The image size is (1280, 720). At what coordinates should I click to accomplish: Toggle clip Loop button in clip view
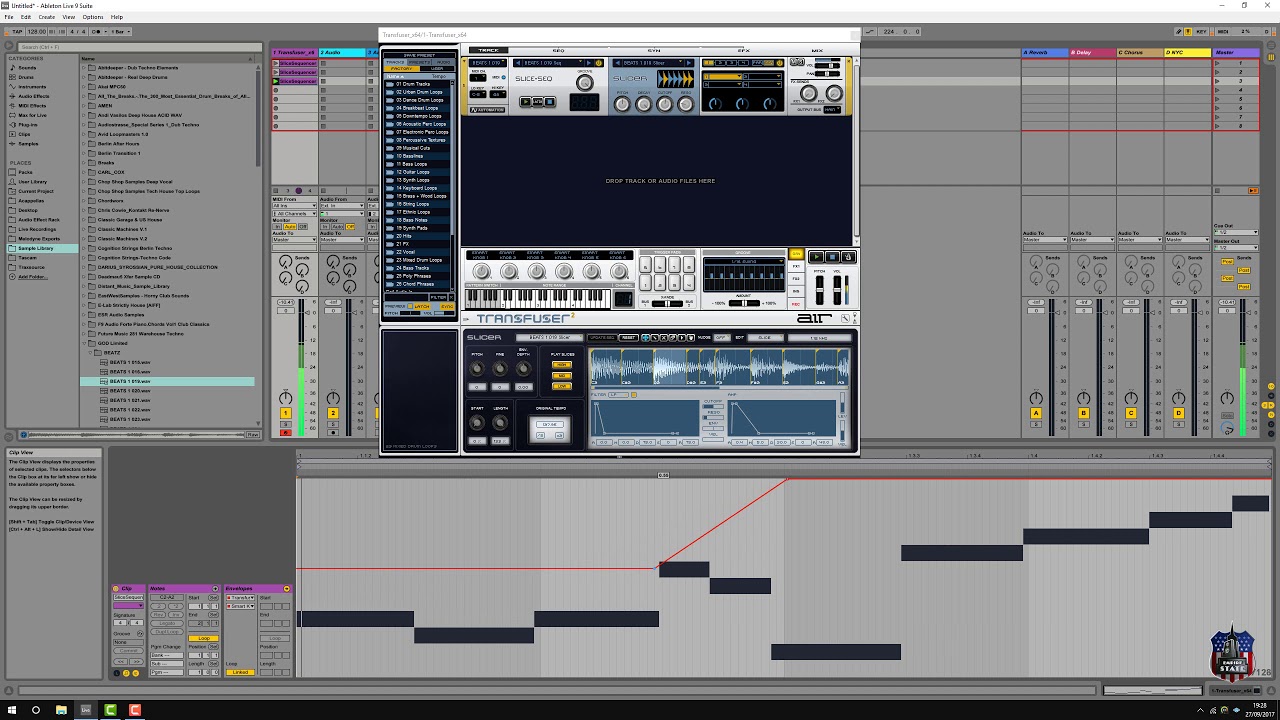(204, 638)
